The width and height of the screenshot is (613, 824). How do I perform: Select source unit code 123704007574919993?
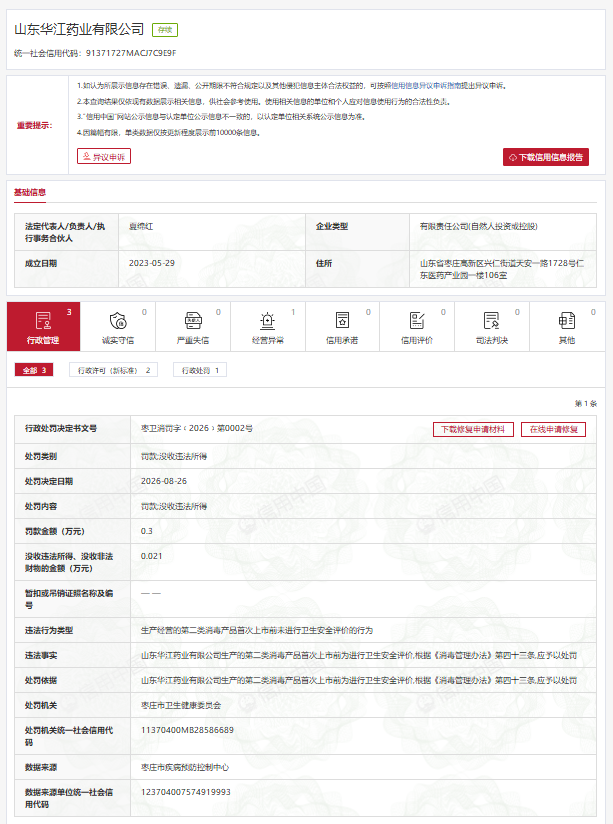point(186,792)
